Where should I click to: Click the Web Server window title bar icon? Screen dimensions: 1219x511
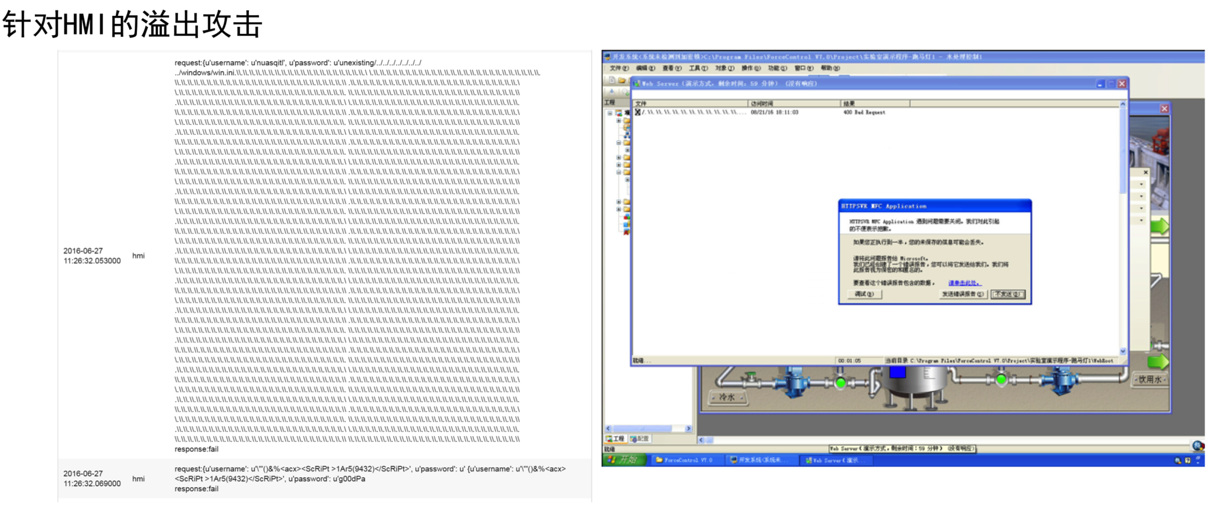pos(637,83)
